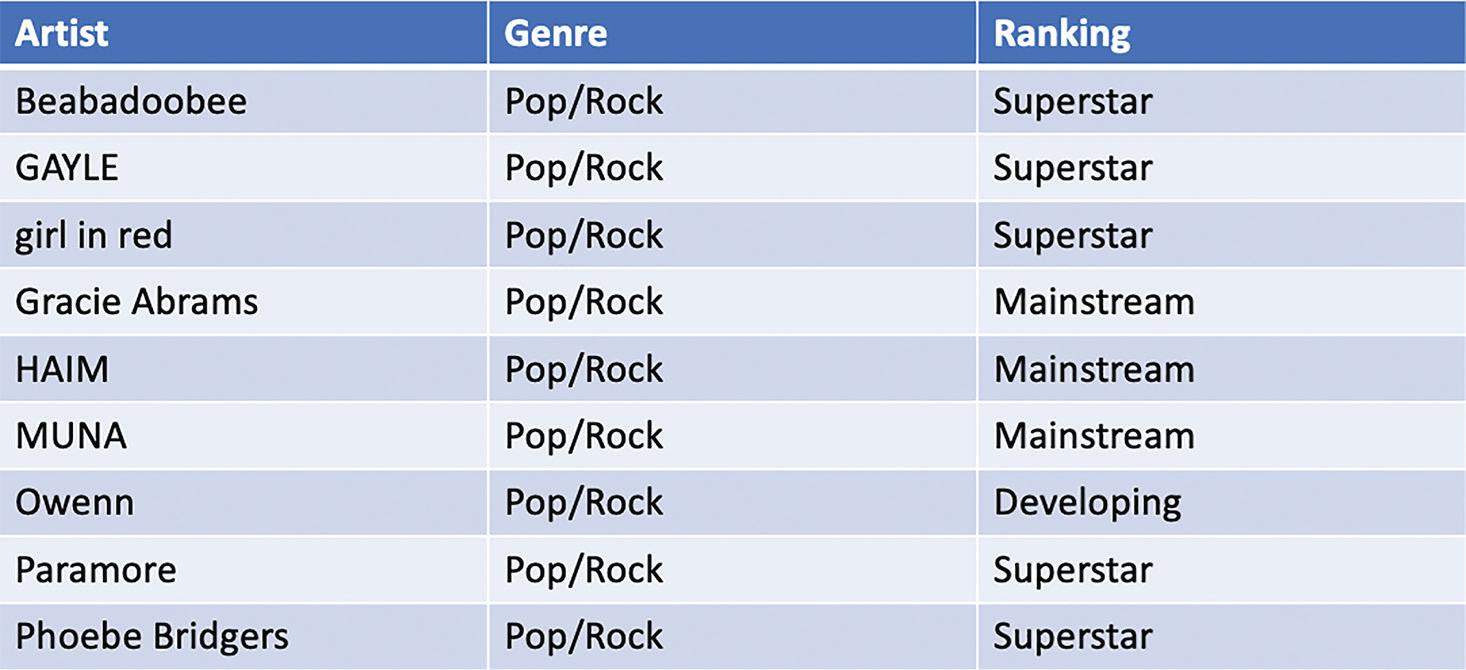Click the Genre column header
This screenshot has width=1466, height=670.
coord(555,33)
